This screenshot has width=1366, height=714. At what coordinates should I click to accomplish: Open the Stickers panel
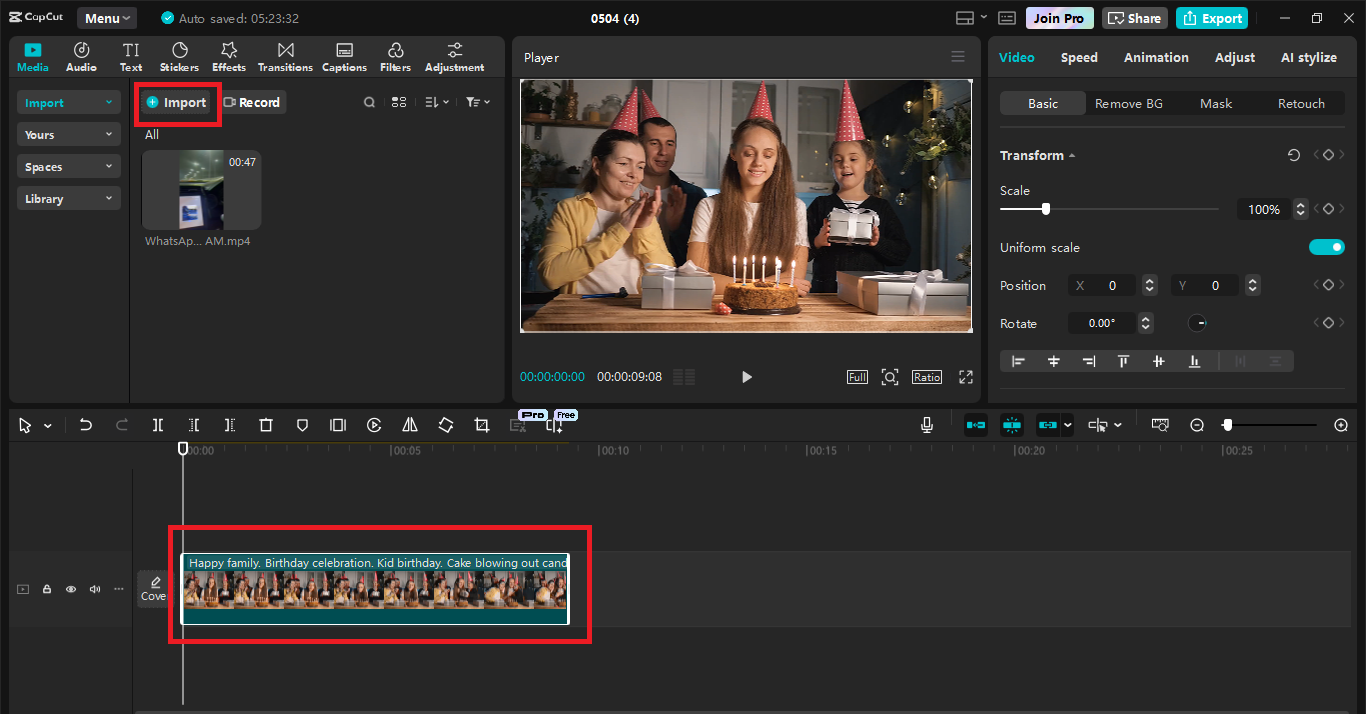pos(179,57)
